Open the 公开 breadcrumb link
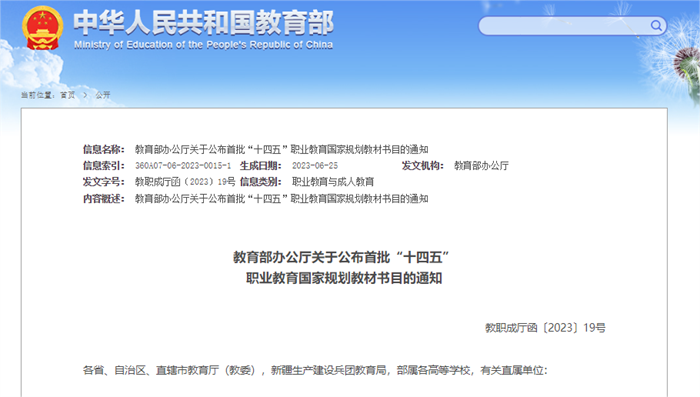The image size is (700, 397). click(103, 95)
